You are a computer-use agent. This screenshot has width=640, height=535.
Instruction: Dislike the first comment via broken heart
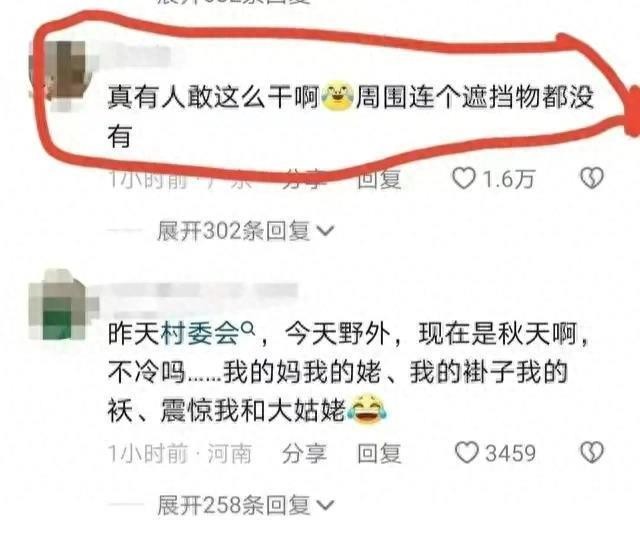(591, 178)
